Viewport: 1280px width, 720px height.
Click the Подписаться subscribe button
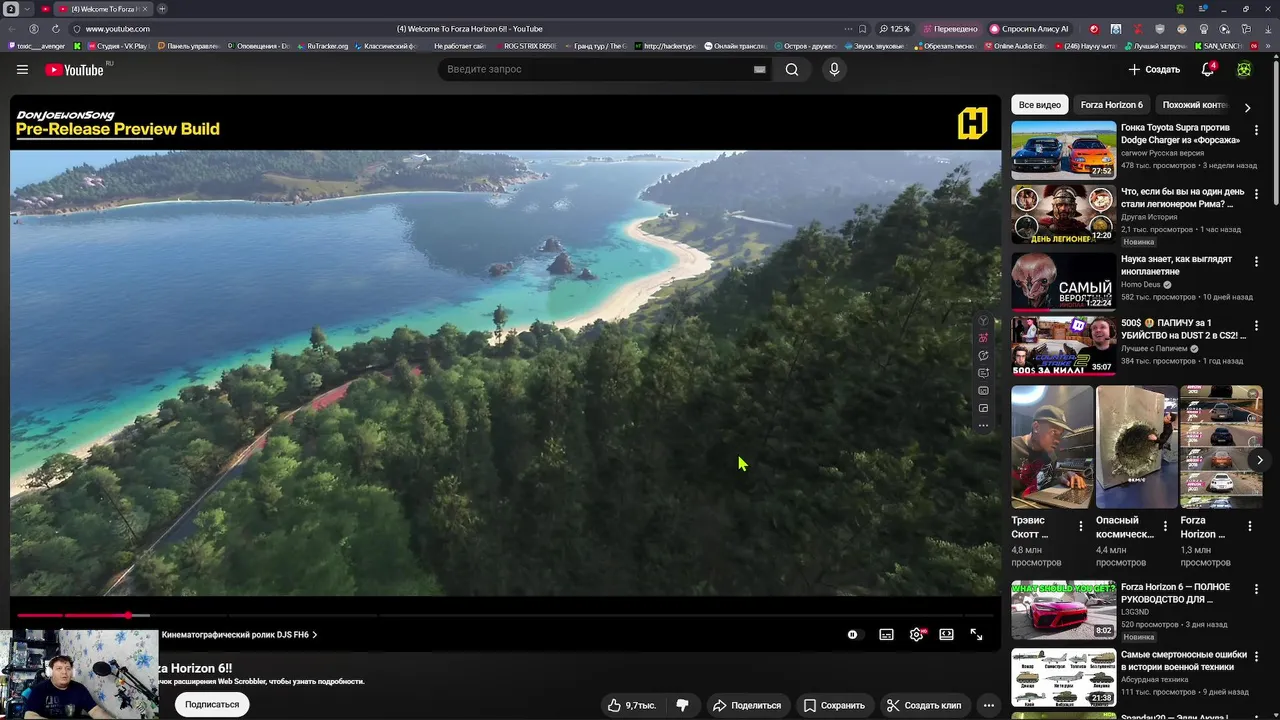[x=212, y=704]
